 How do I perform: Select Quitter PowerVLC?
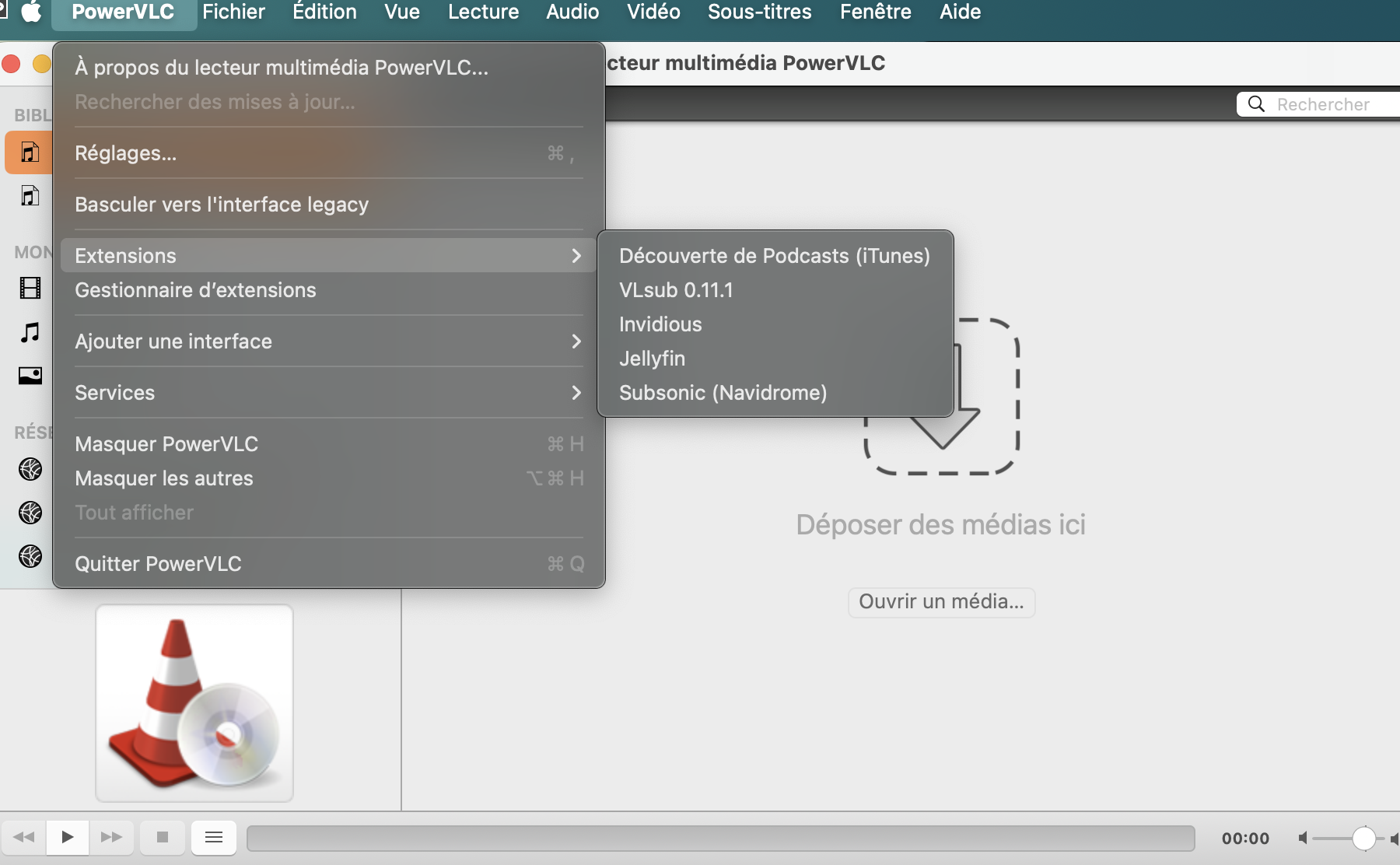pyautogui.click(x=328, y=564)
